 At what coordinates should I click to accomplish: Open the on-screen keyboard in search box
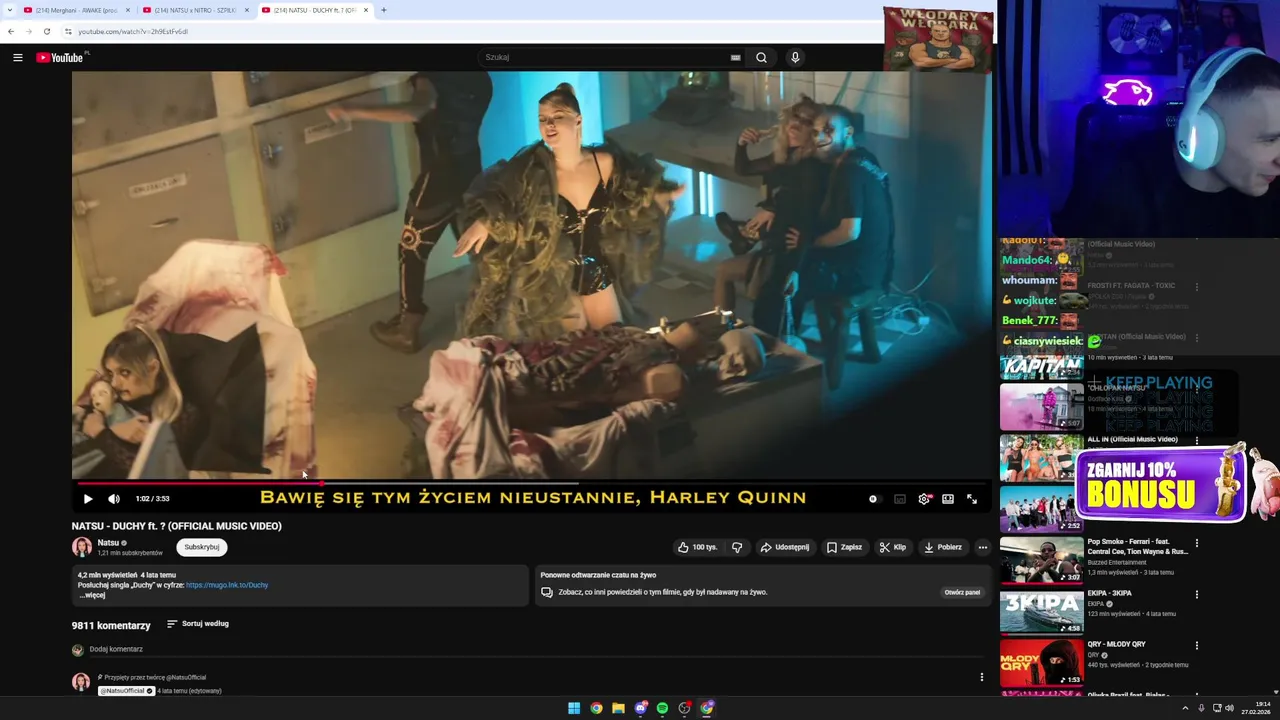pos(735,57)
